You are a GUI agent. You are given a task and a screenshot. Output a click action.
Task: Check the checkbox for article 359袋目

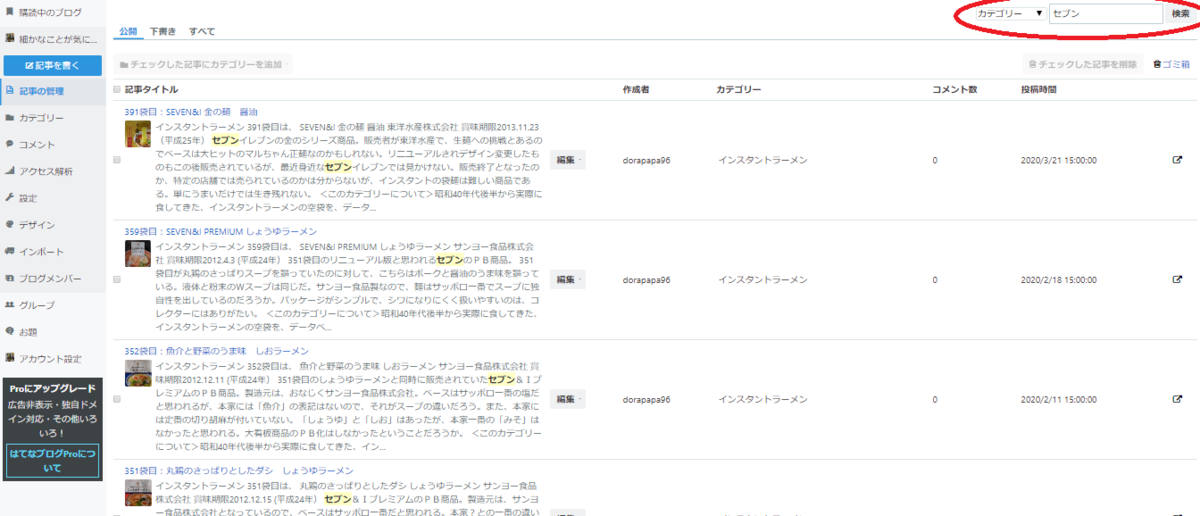[x=117, y=280]
